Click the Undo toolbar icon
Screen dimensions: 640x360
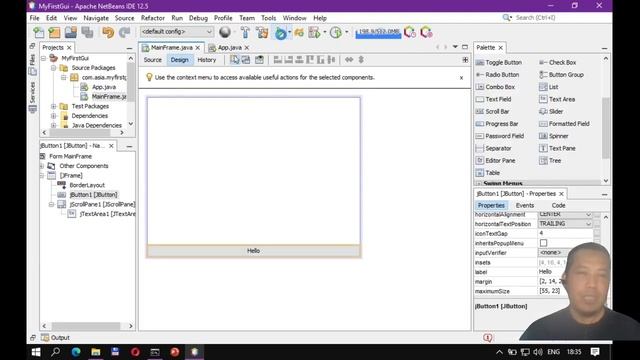click(108, 32)
